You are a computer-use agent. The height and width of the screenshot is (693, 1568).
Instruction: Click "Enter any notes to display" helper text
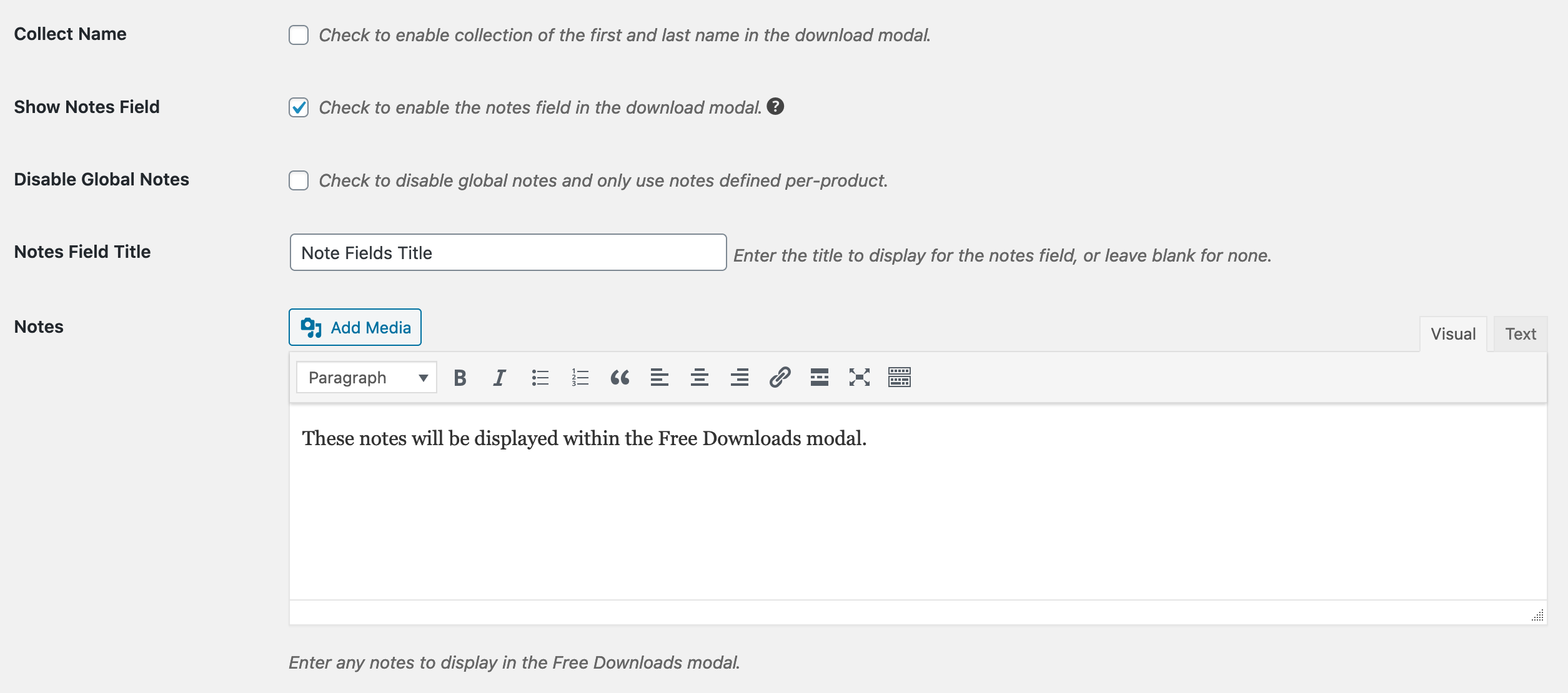coord(514,662)
